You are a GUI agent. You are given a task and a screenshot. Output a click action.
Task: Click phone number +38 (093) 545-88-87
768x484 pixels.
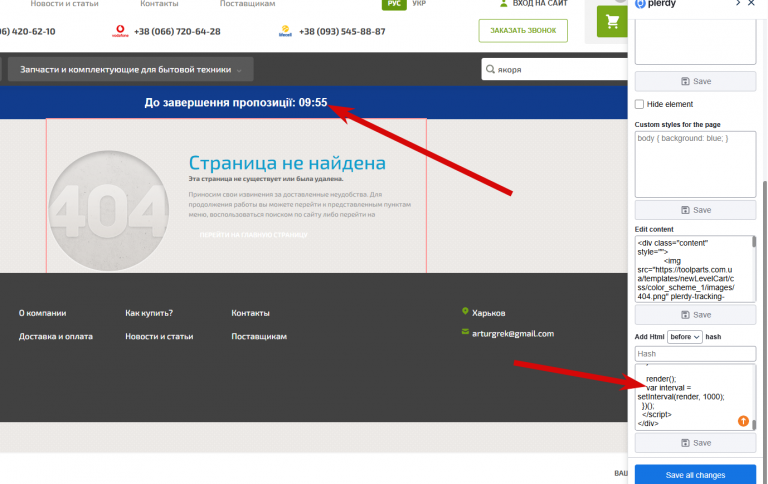(x=342, y=31)
